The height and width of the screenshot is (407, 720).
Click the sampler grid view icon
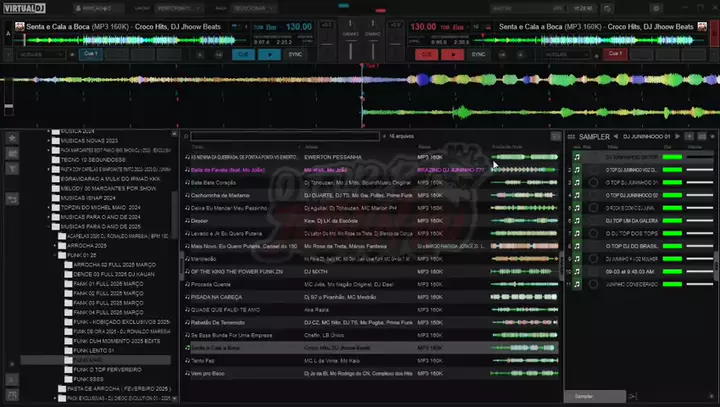pos(571,137)
